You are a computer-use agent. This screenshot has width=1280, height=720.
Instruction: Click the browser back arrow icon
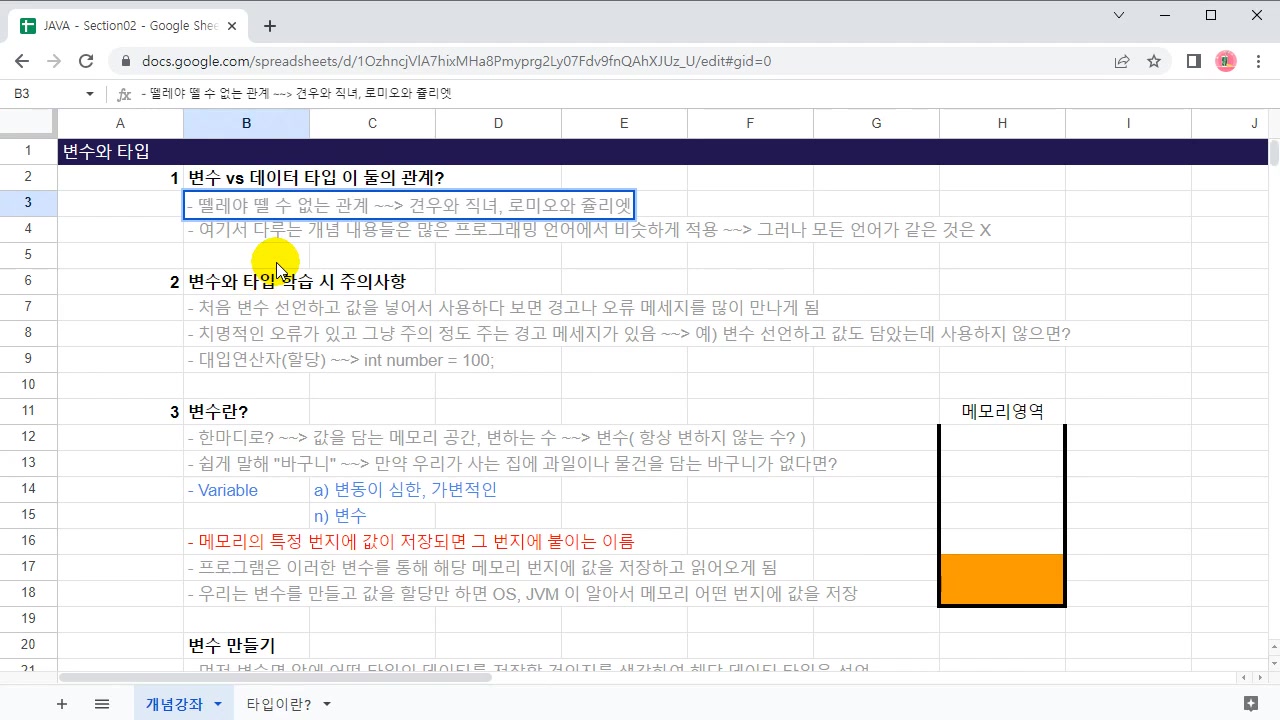[x=22, y=61]
